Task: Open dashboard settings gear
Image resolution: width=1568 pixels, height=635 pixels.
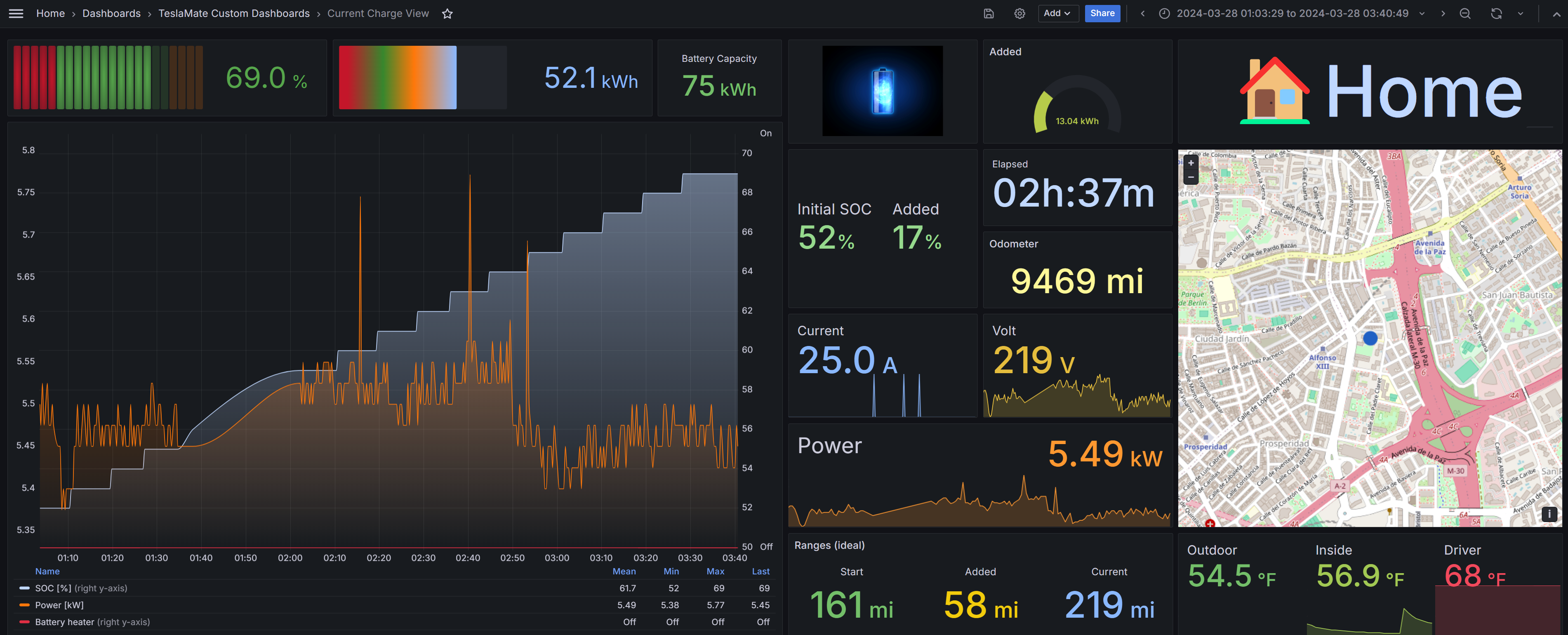Action: pos(1019,13)
